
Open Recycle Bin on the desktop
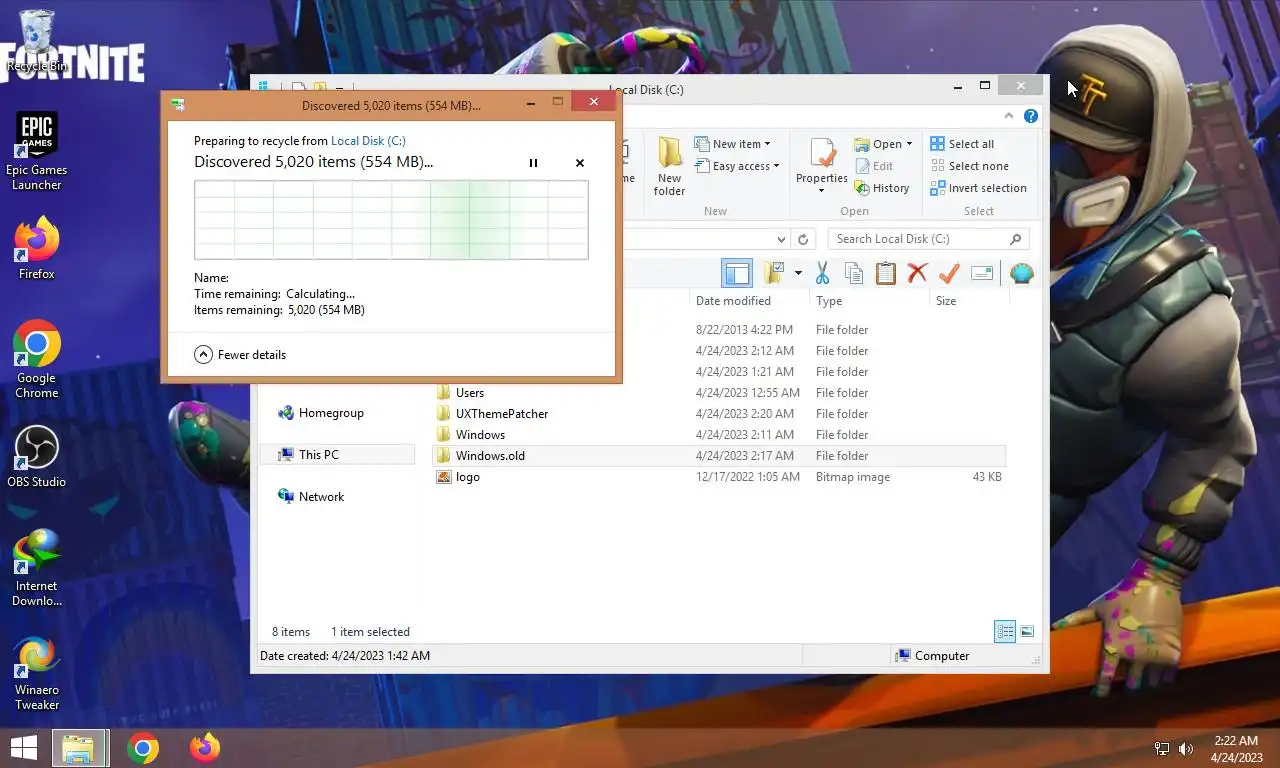(x=37, y=42)
